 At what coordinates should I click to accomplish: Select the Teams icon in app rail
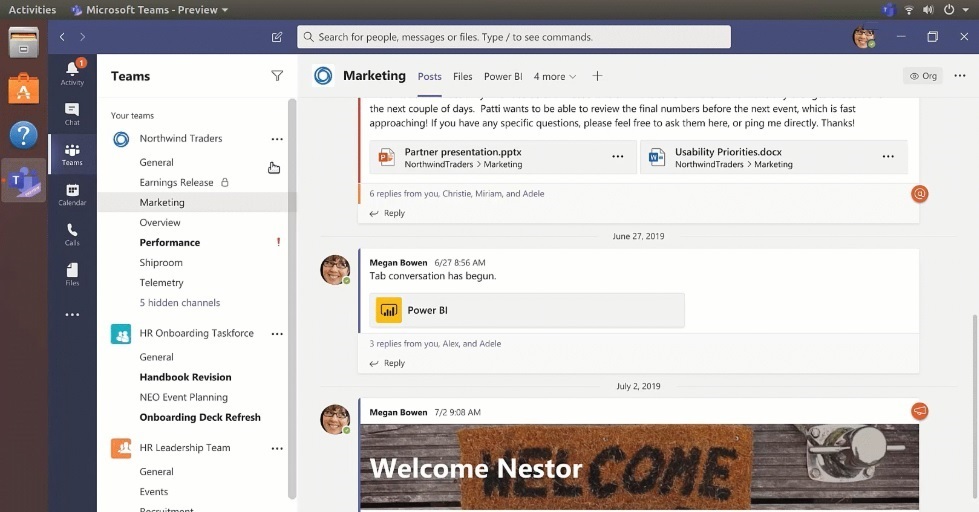coord(72,155)
